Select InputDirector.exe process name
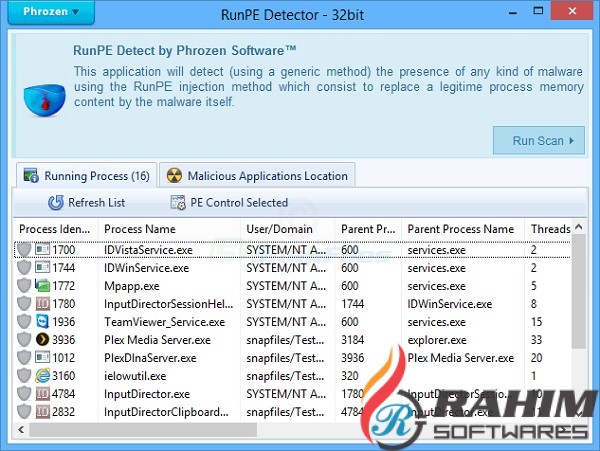Viewport: 600px width, 451px height. coord(147,394)
